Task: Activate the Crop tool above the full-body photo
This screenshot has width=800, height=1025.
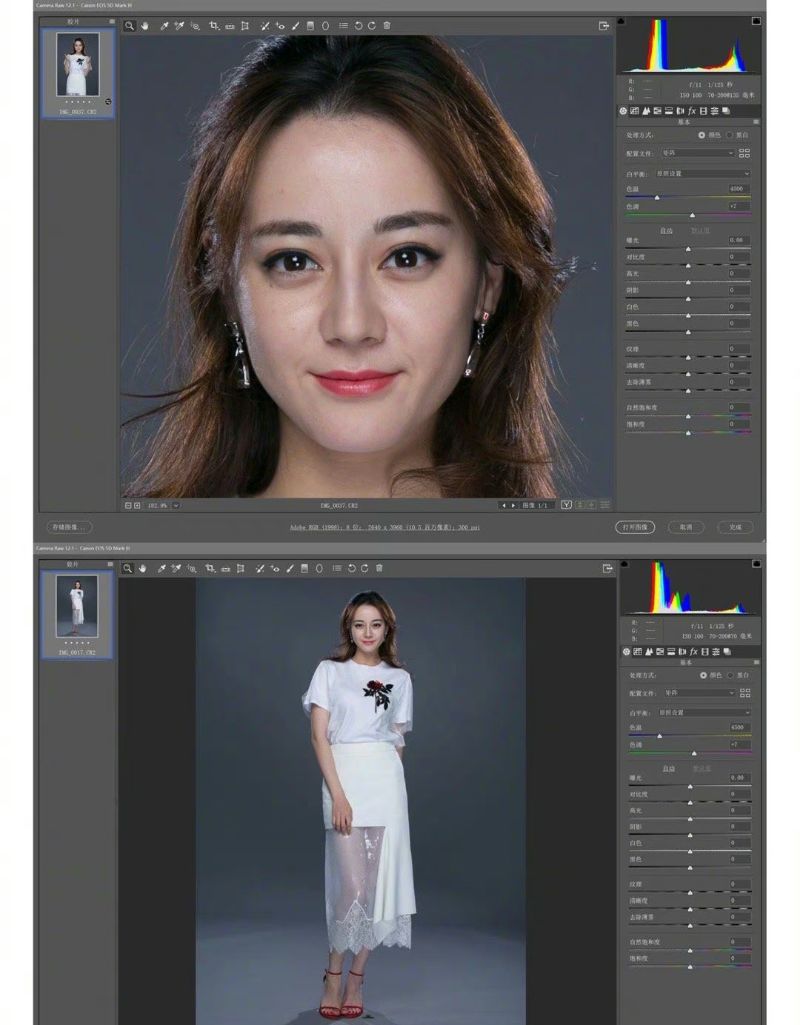Action: (211, 568)
